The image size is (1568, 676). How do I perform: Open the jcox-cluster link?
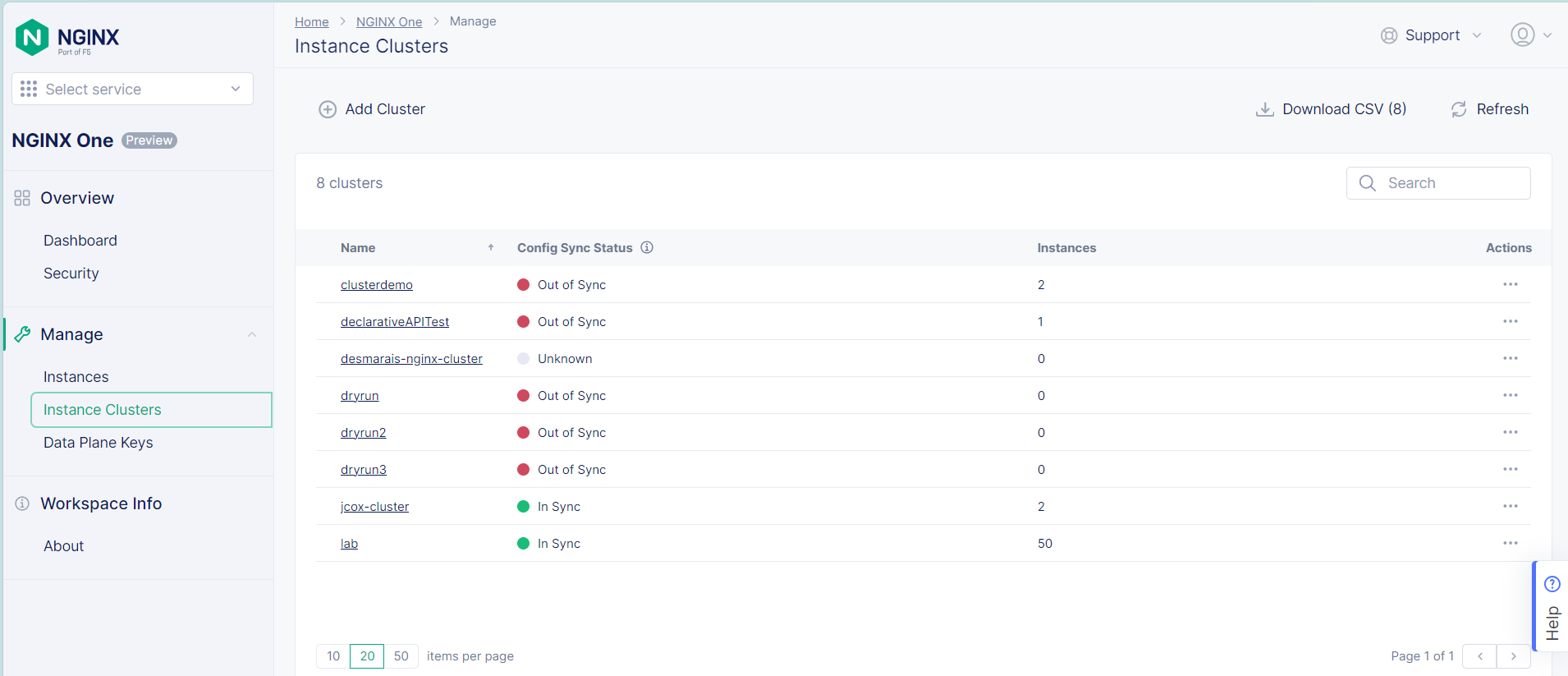(x=374, y=507)
